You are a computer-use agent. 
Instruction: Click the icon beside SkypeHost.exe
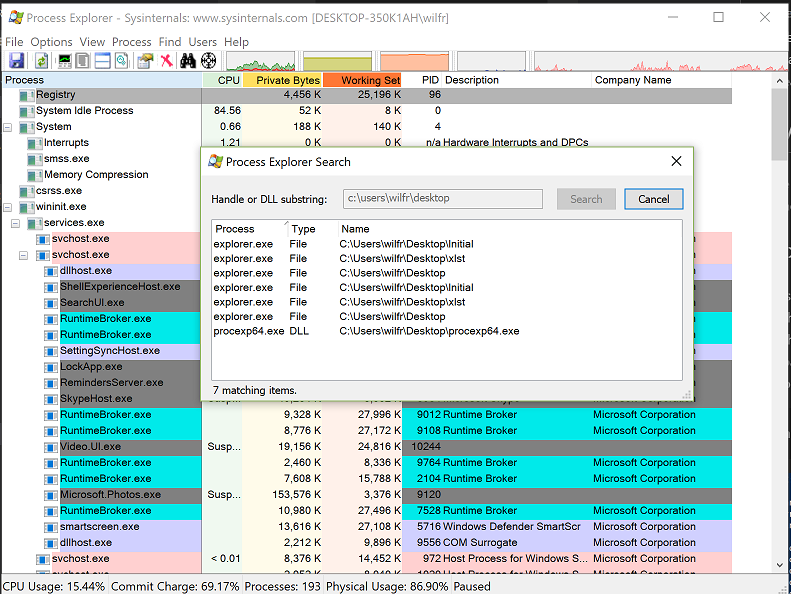tap(50, 399)
